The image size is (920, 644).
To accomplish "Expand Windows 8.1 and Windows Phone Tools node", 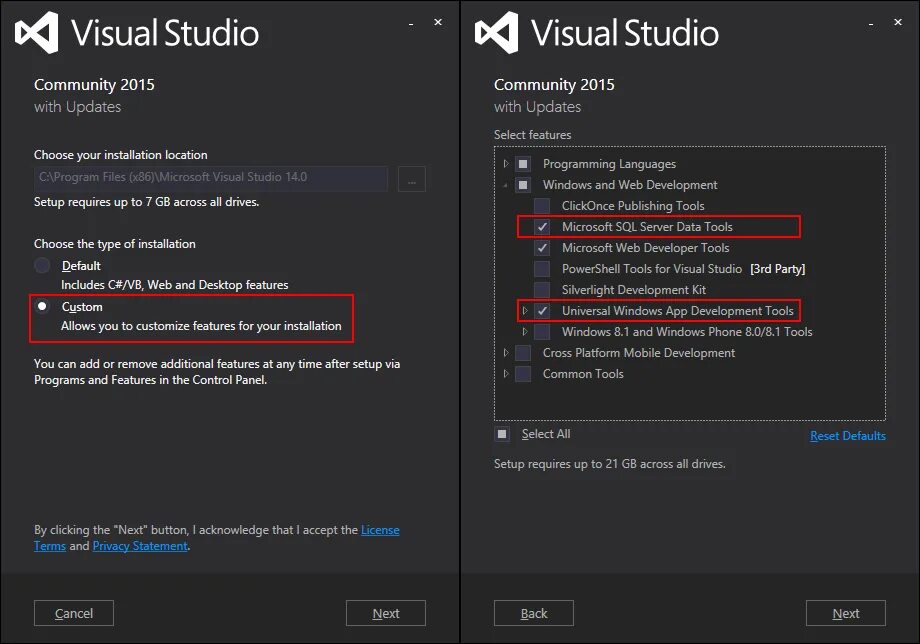I will click(525, 332).
